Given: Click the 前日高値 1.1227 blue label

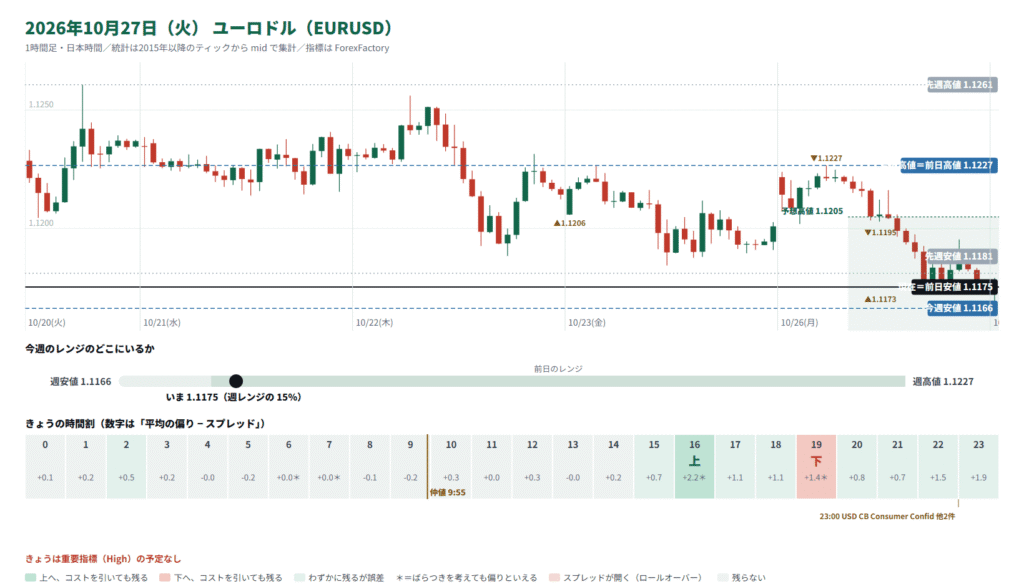Looking at the screenshot, I should (948, 165).
